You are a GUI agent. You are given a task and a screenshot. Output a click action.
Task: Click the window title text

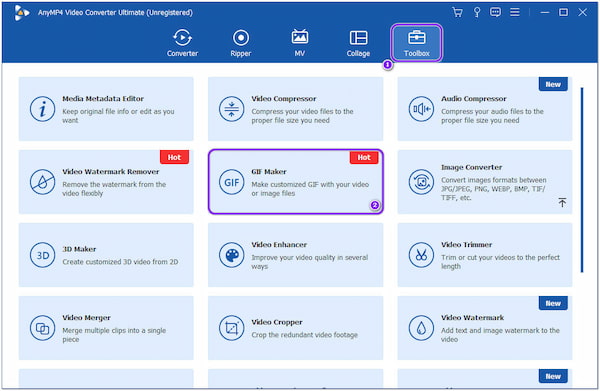[115, 13]
